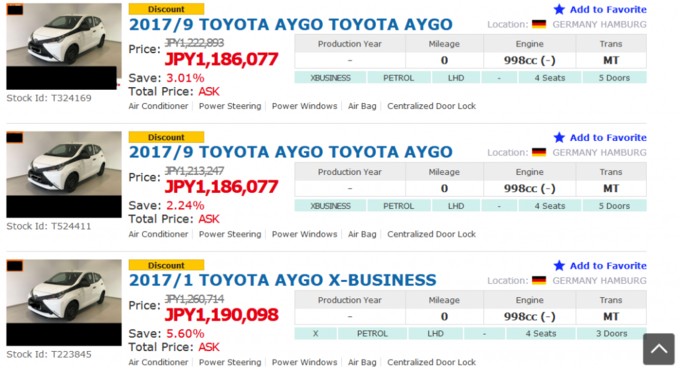Click ASK total price on third listing
680x369 pixels.
pos(209,347)
